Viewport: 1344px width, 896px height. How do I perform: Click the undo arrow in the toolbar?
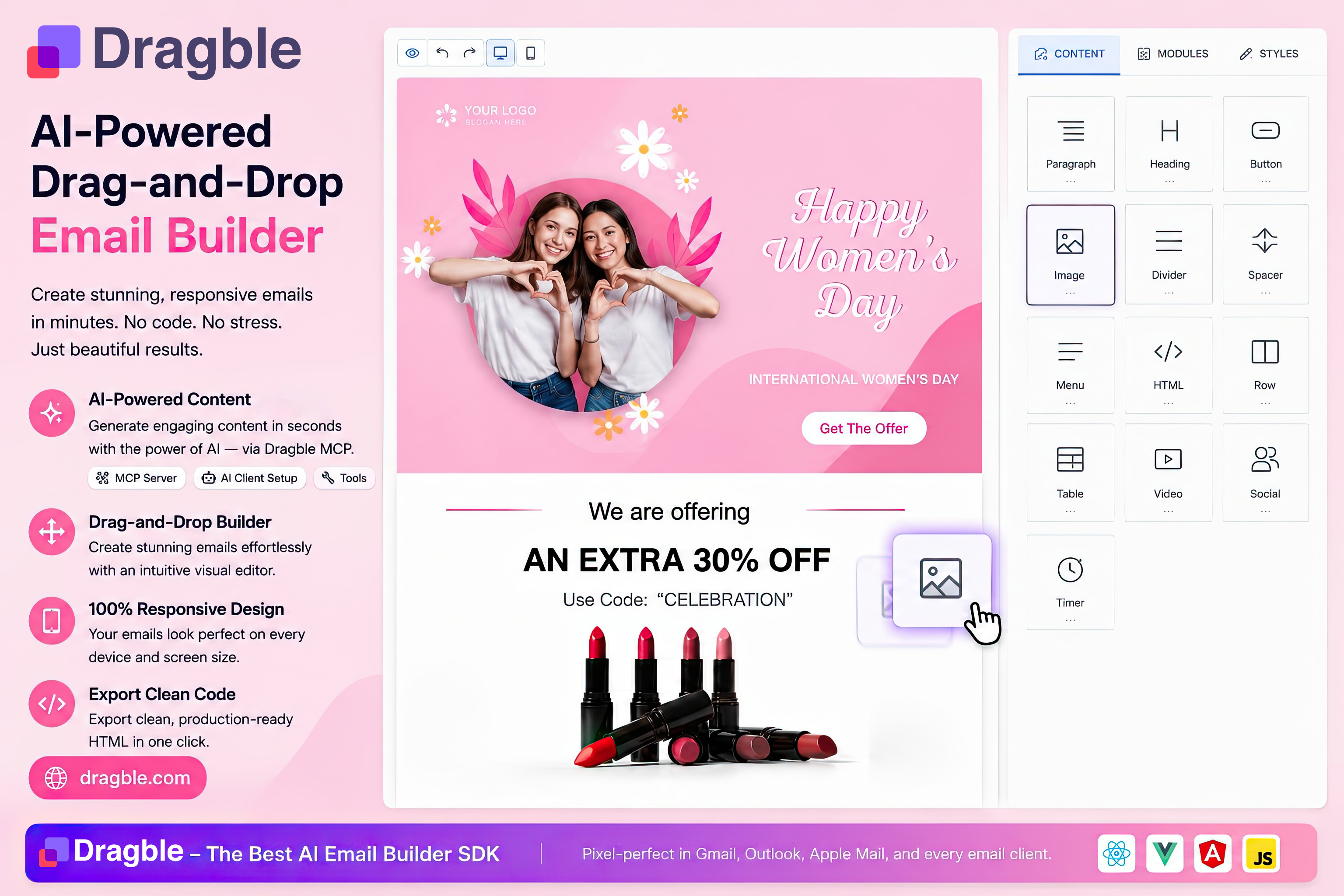[442, 53]
